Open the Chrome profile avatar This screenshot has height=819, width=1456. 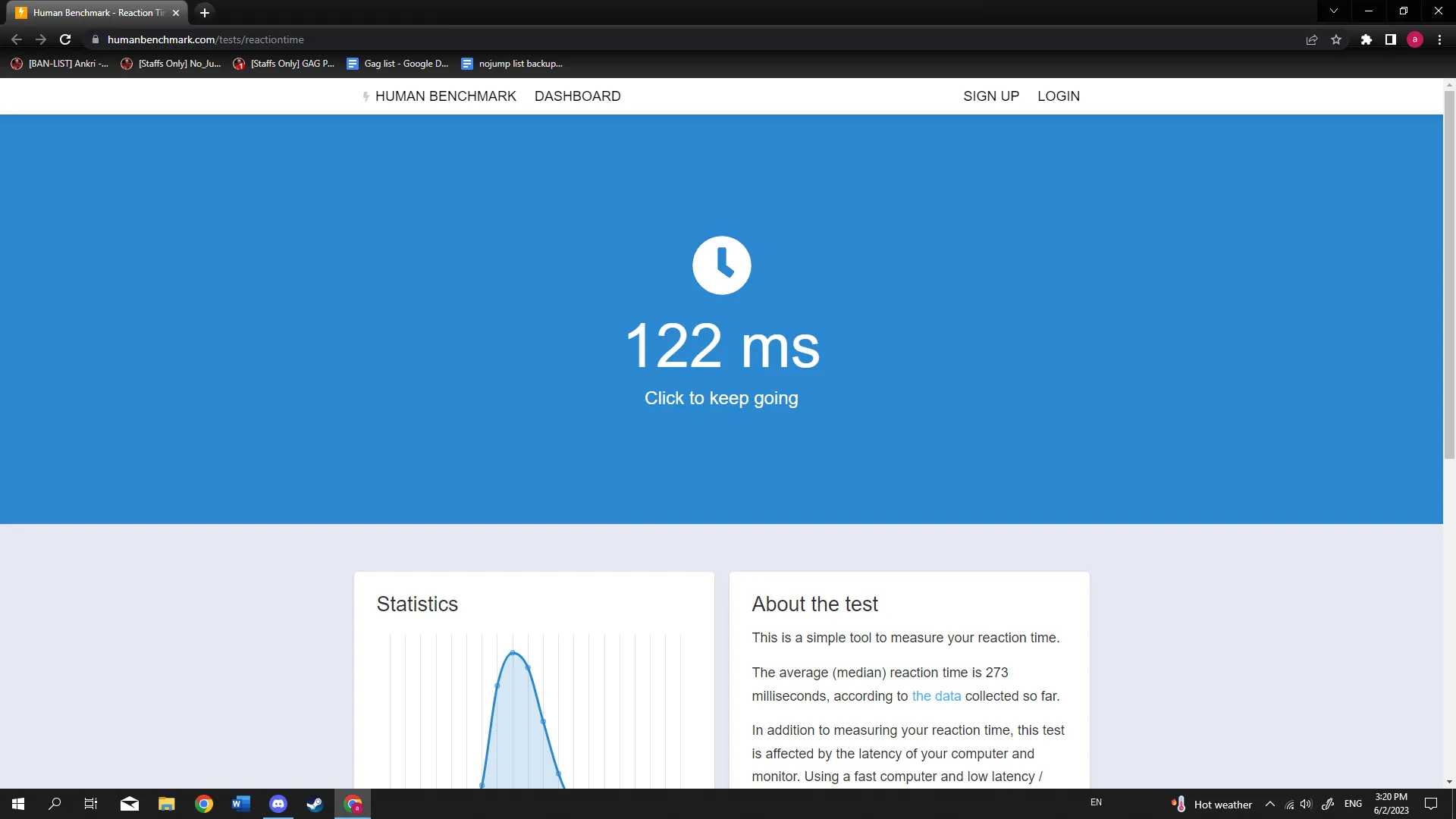coord(1414,39)
